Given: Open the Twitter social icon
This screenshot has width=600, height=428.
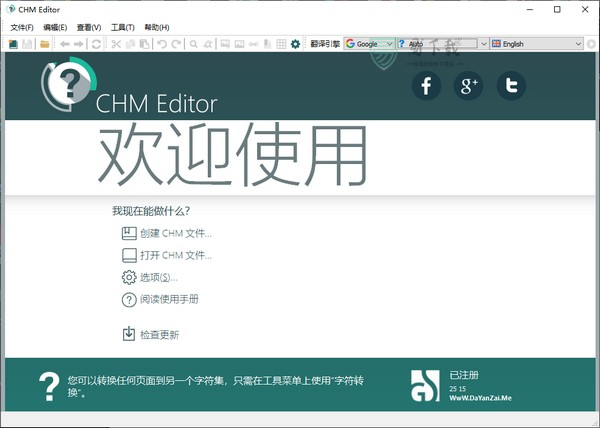Looking at the screenshot, I should pos(511,86).
